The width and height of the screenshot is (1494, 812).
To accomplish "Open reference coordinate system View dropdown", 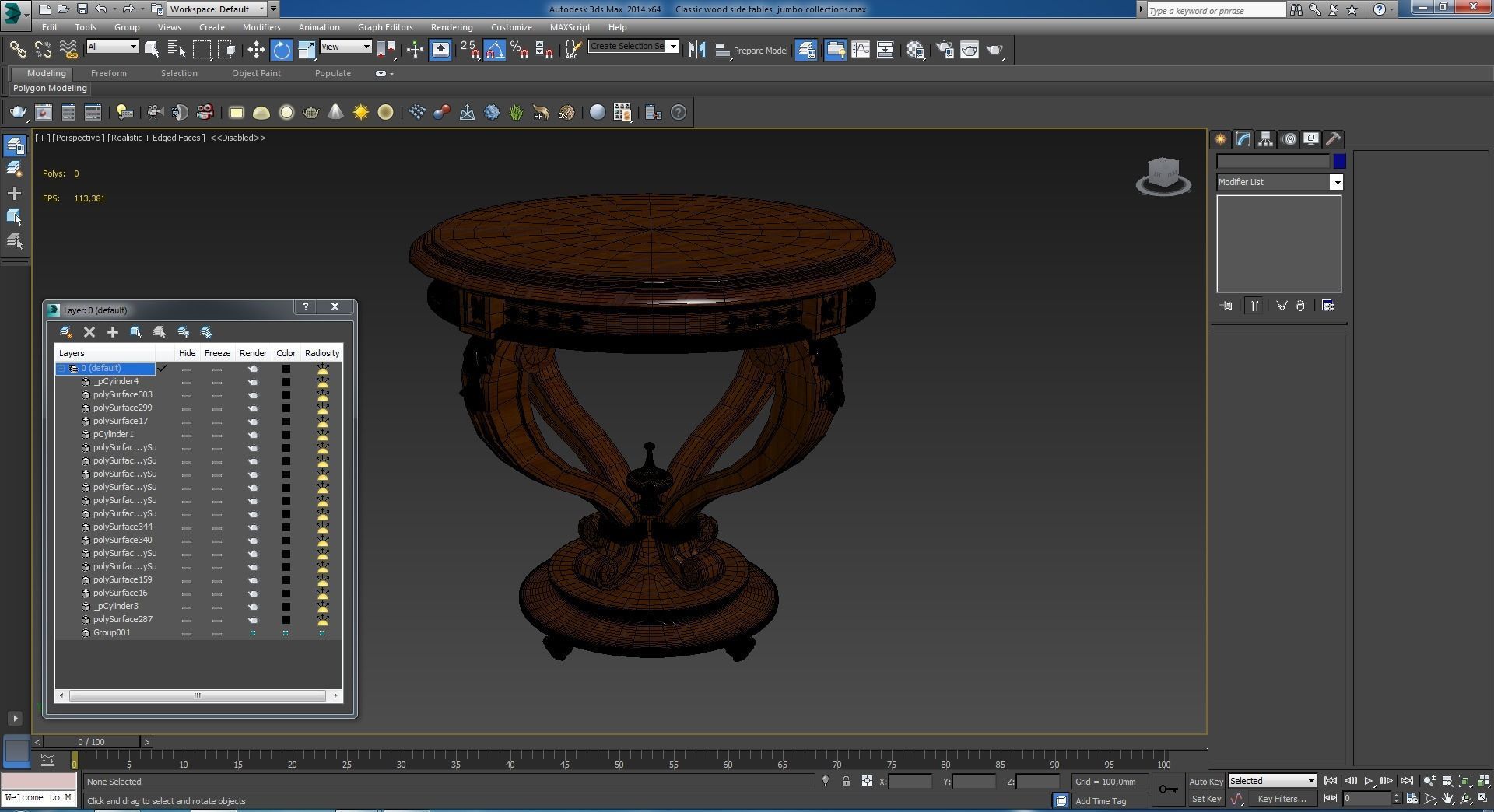I will (x=345, y=47).
